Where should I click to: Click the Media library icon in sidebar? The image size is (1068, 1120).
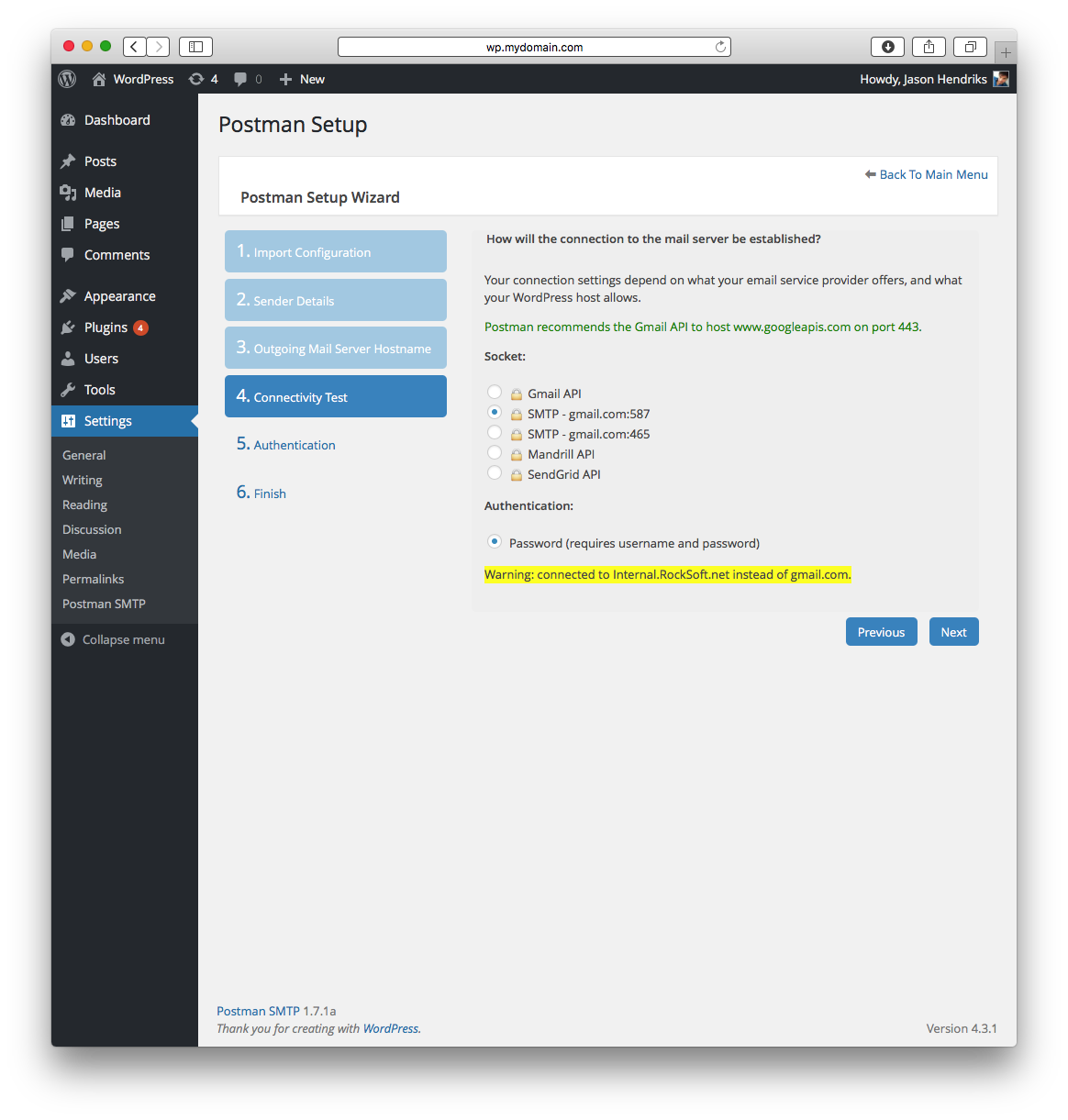[x=68, y=193]
